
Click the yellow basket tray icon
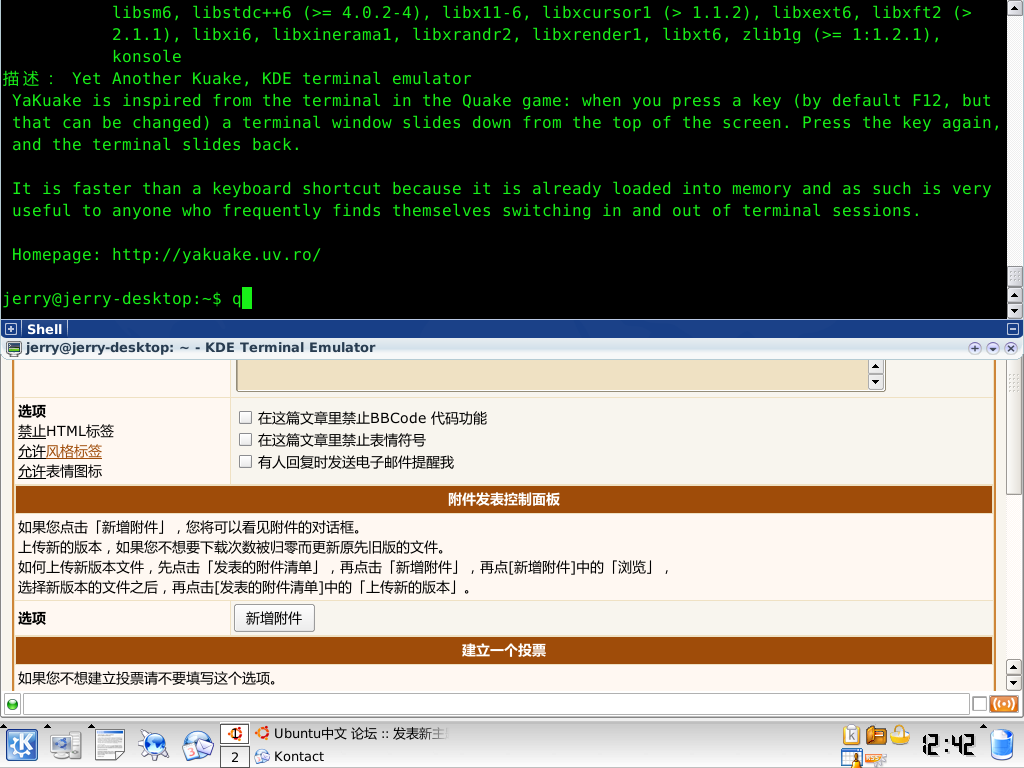(x=900, y=735)
